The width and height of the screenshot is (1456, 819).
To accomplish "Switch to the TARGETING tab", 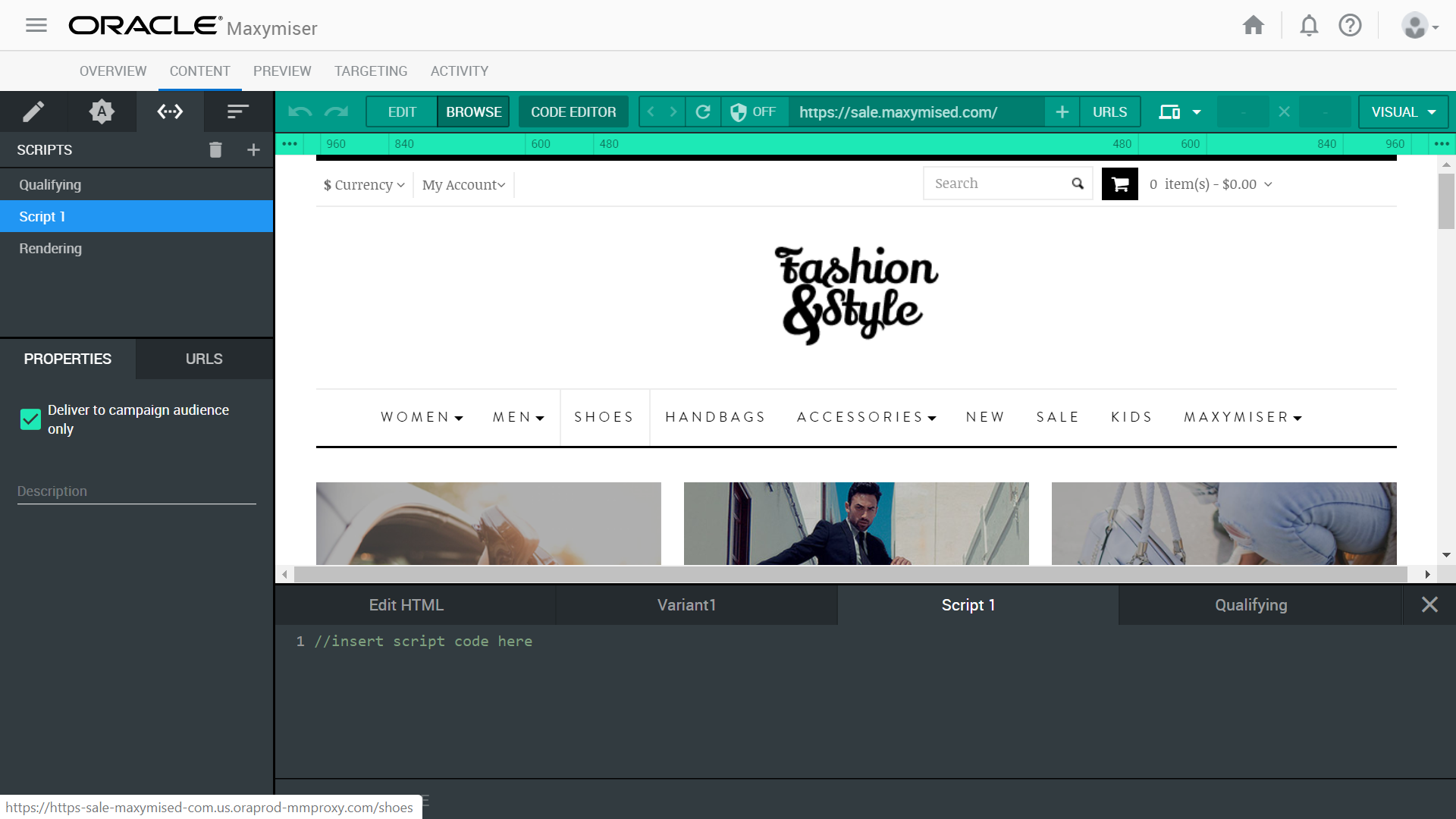I will click(371, 71).
